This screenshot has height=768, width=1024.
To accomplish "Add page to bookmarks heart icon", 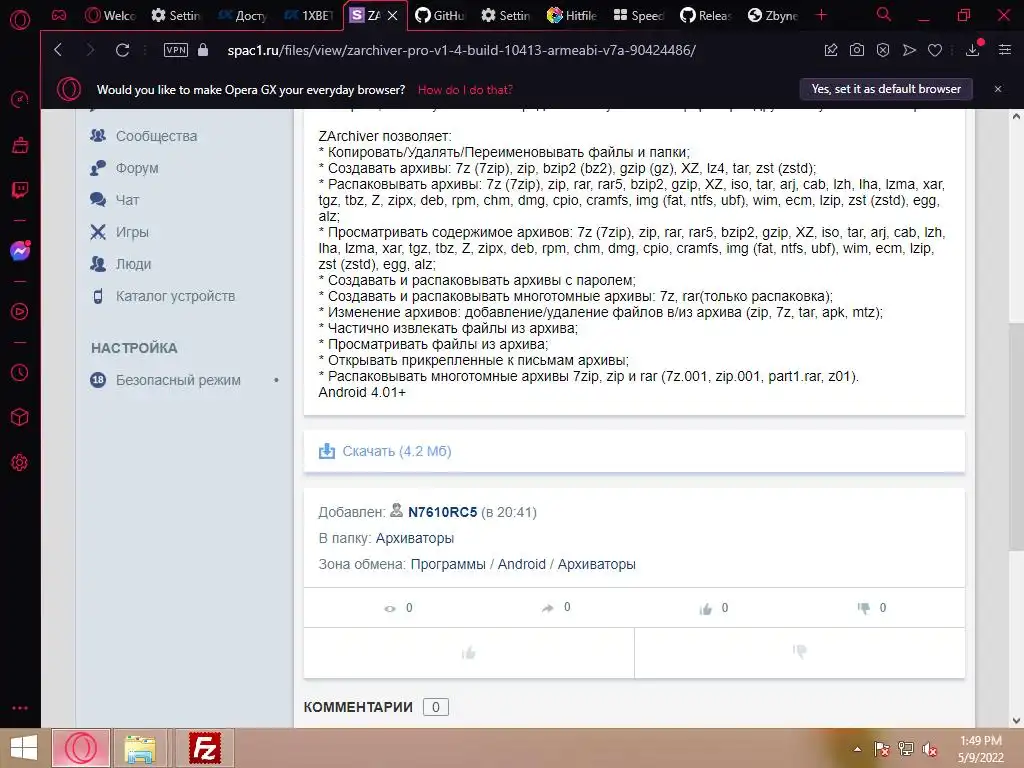I will (x=935, y=50).
